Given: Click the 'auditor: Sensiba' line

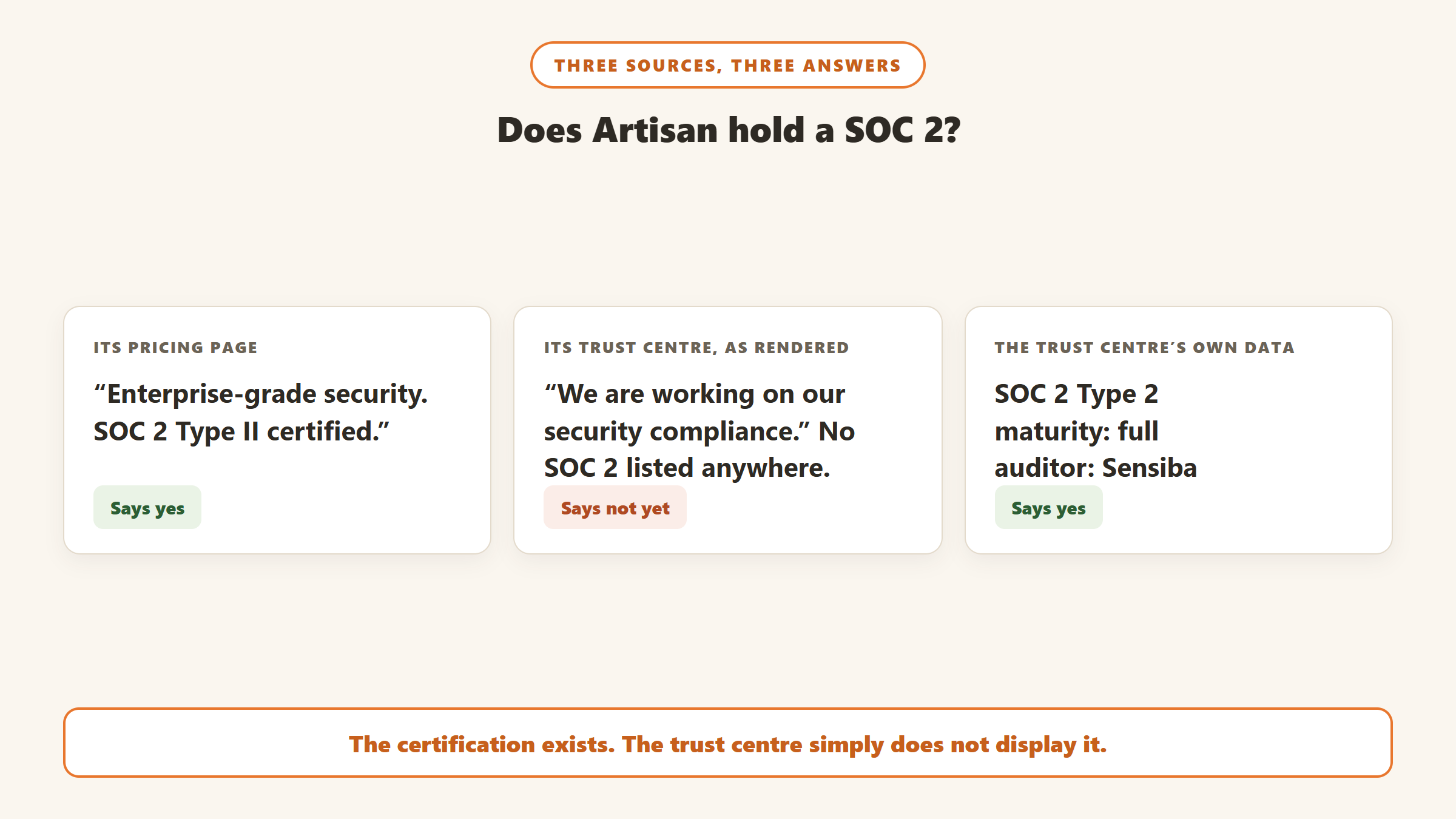Looking at the screenshot, I should 1096,468.
